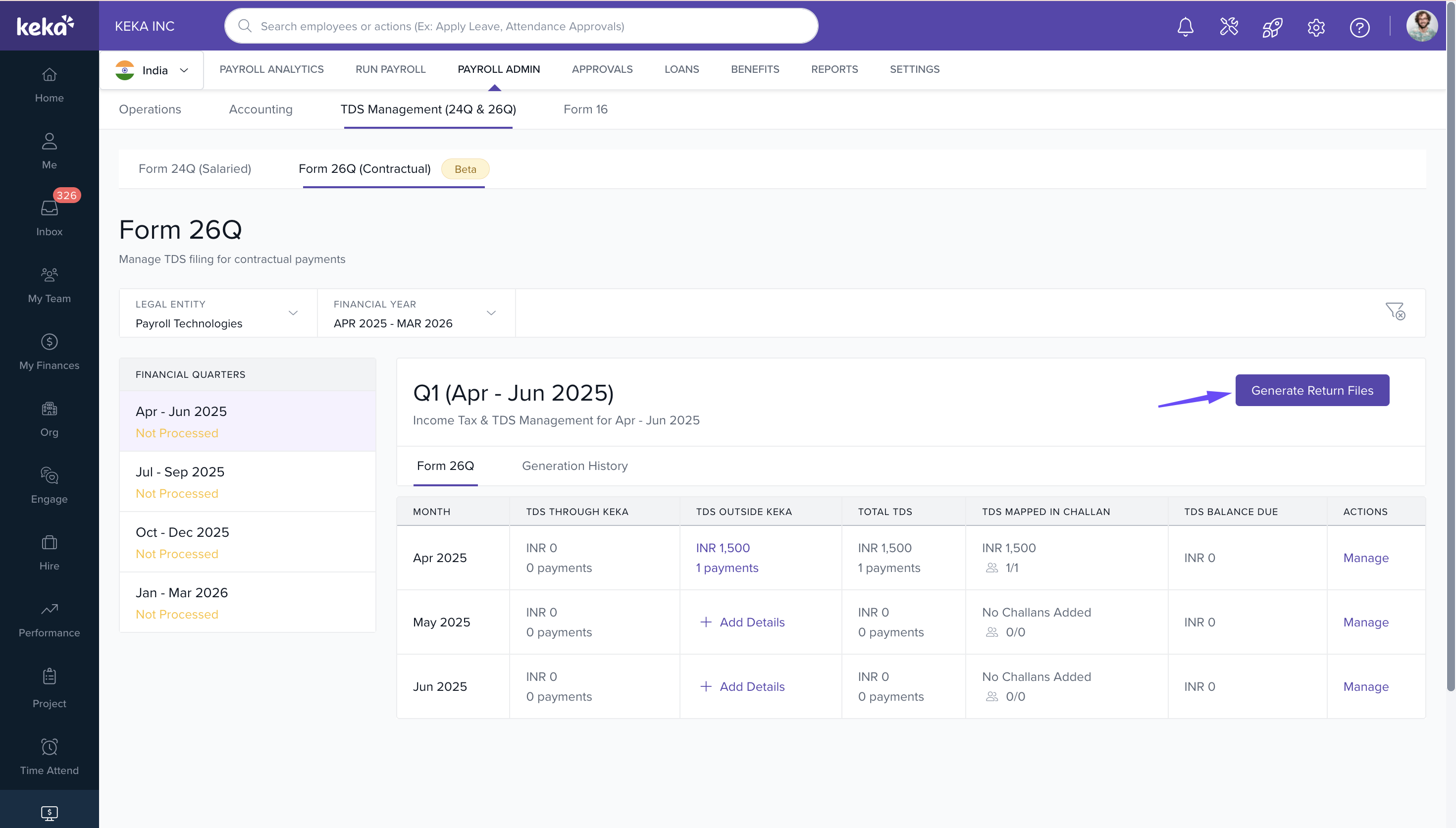The width and height of the screenshot is (1456, 828).
Task: Go to Inbox in the sidebar
Action: (x=50, y=217)
